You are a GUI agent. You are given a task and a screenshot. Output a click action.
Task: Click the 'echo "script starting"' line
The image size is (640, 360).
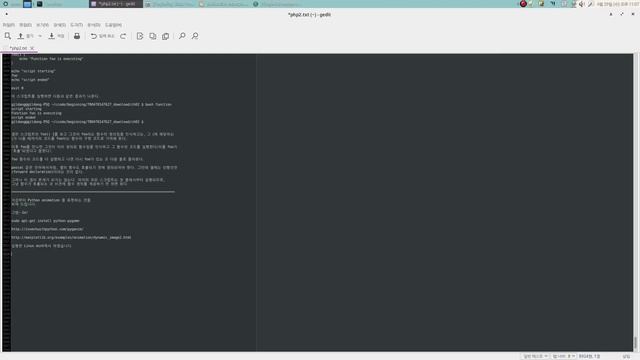[33, 71]
